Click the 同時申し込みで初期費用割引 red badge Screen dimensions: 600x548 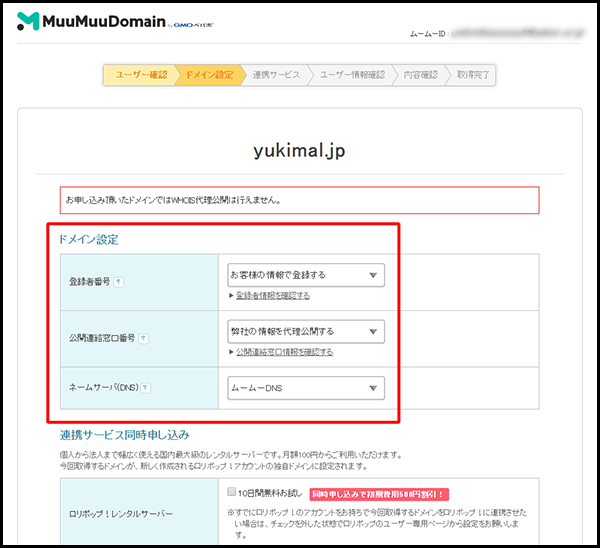(x=377, y=493)
